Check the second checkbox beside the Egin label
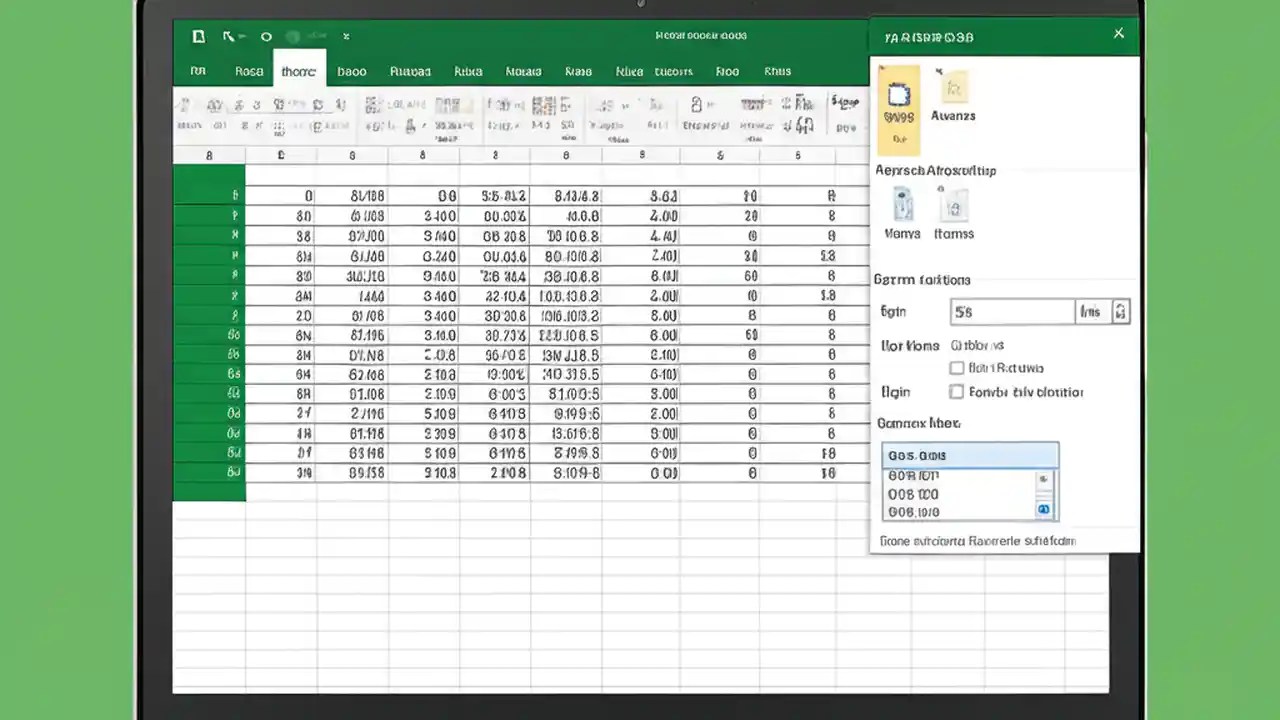1280x720 pixels. pos(957,392)
